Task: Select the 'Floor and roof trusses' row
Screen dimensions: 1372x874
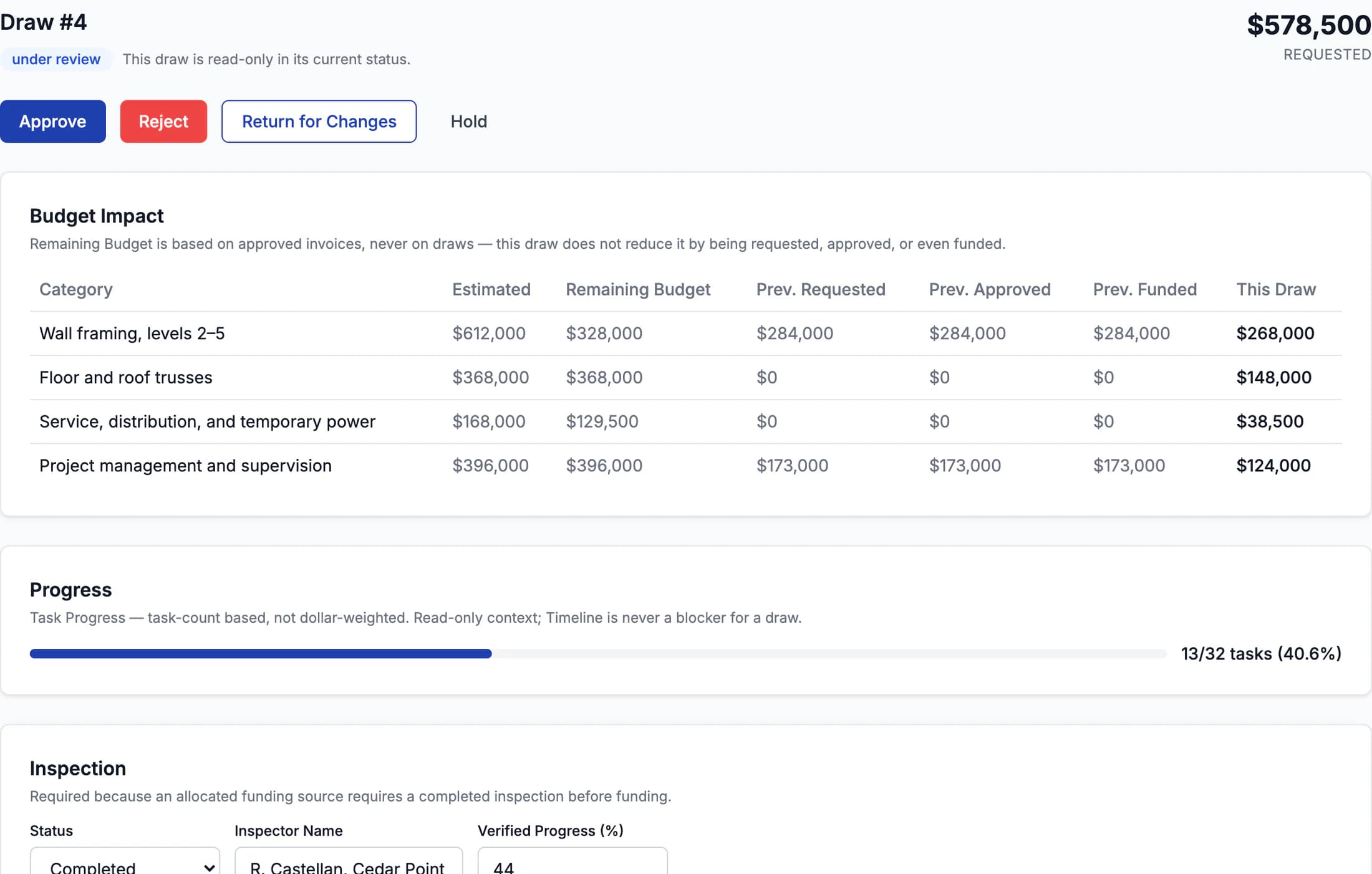Action: [x=686, y=378]
